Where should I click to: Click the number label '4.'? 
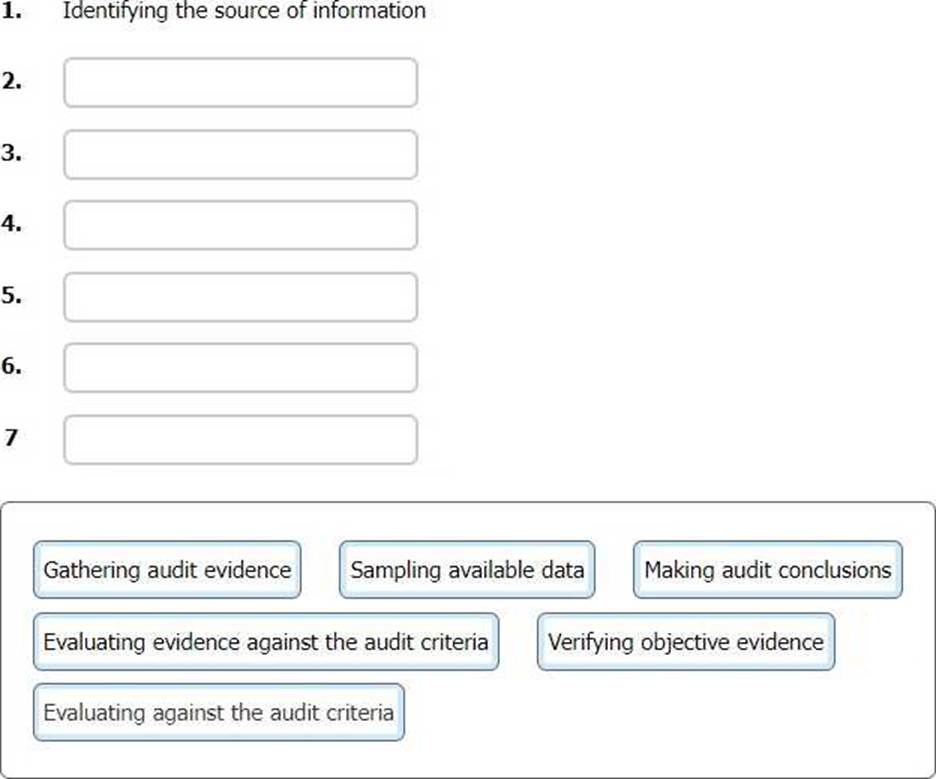coord(11,224)
